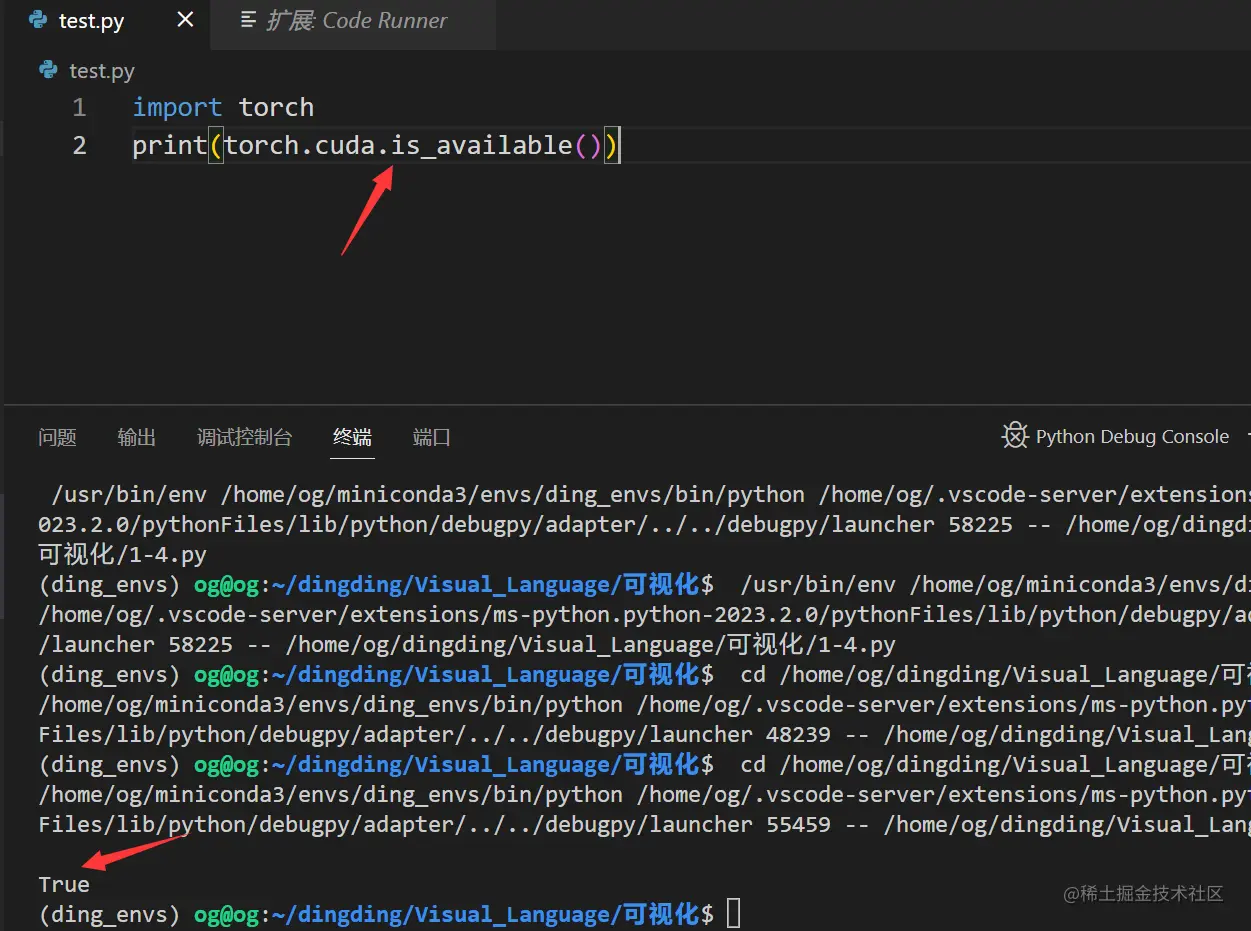Click the True output line in terminal
This screenshot has width=1251, height=931.
point(64,884)
